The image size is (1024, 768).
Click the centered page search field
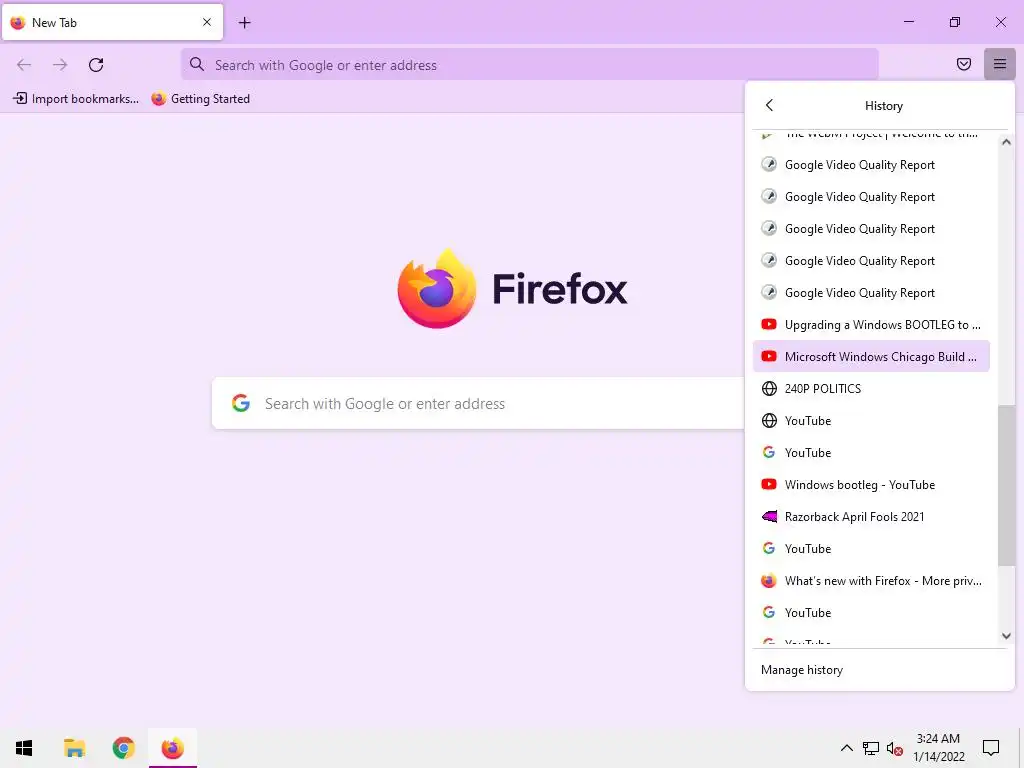pyautogui.click(x=478, y=403)
